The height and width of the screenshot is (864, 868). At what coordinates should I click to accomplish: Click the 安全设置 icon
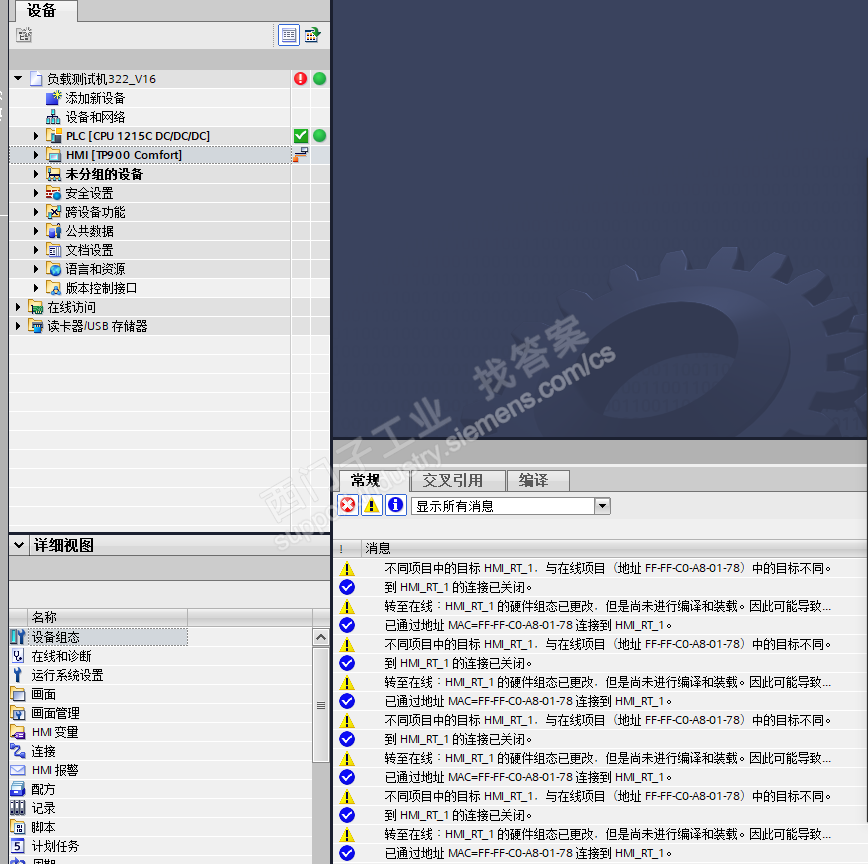pos(53,193)
